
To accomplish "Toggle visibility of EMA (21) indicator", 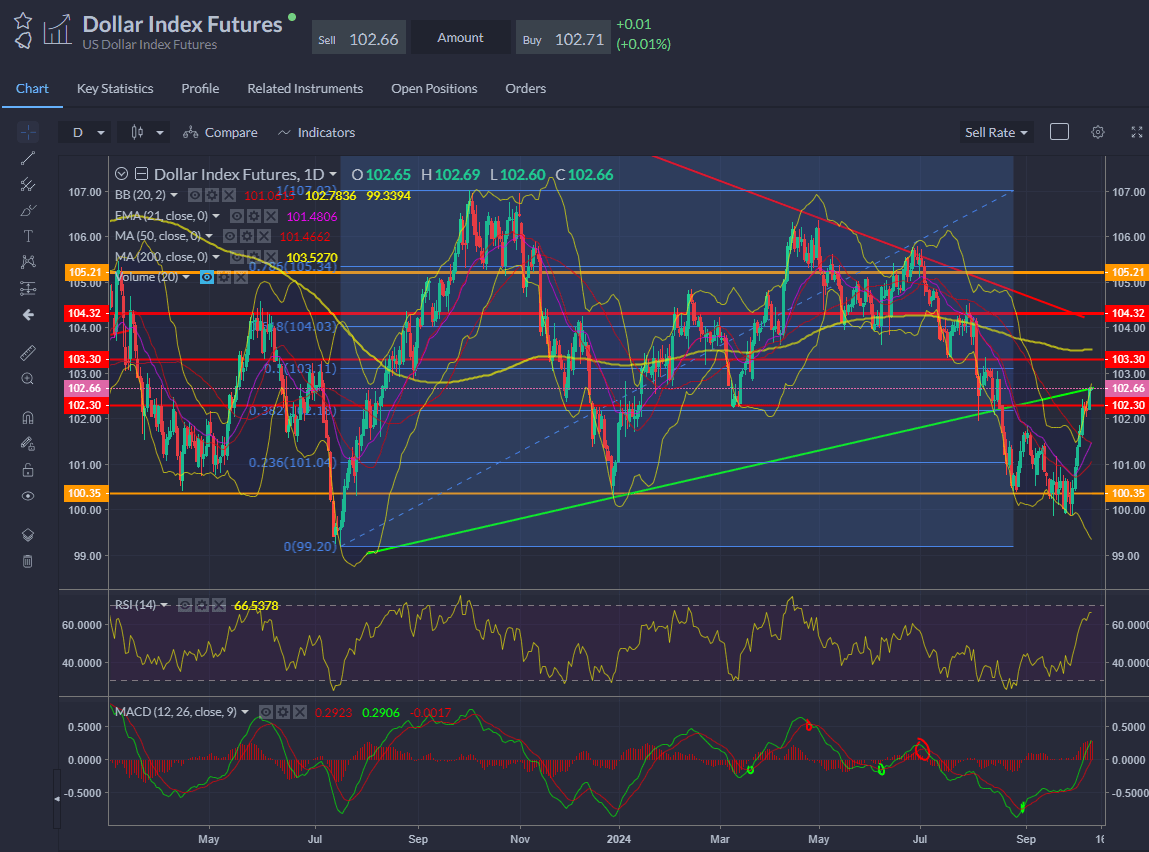I will point(237,216).
